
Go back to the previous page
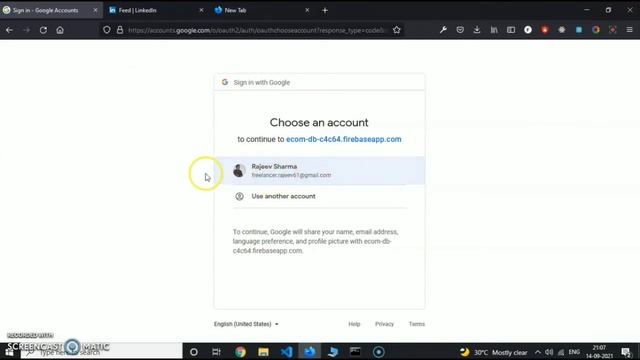coord(9,30)
